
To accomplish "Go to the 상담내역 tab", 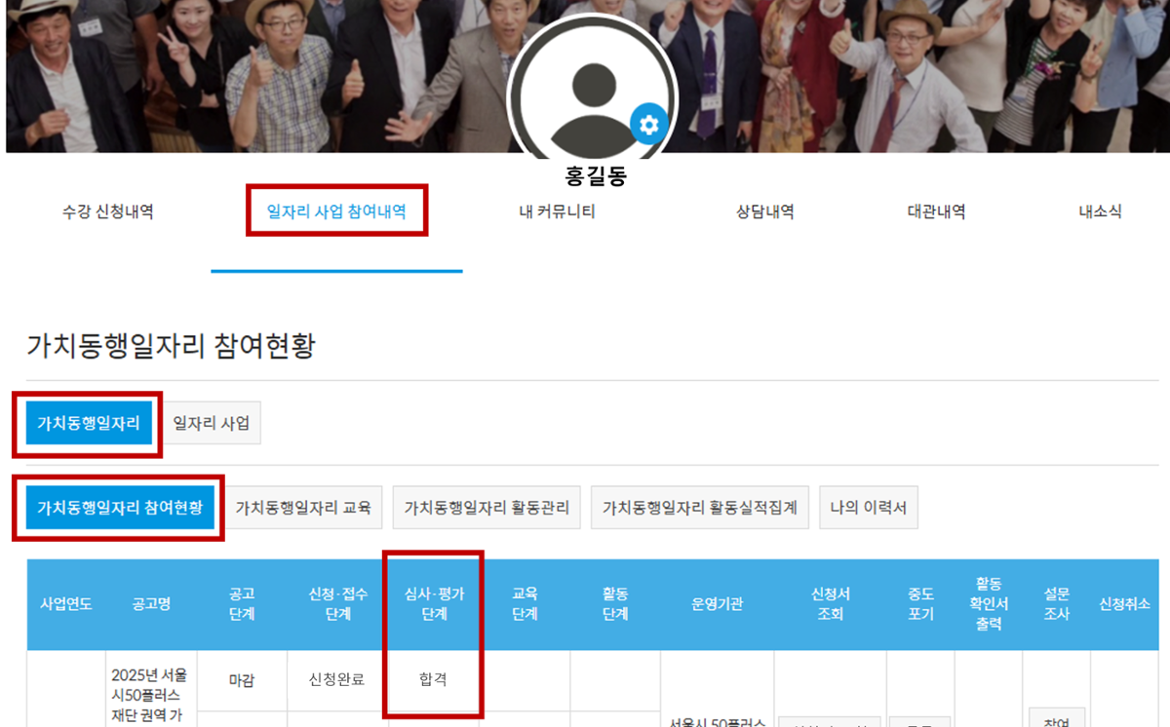I will coord(765,212).
